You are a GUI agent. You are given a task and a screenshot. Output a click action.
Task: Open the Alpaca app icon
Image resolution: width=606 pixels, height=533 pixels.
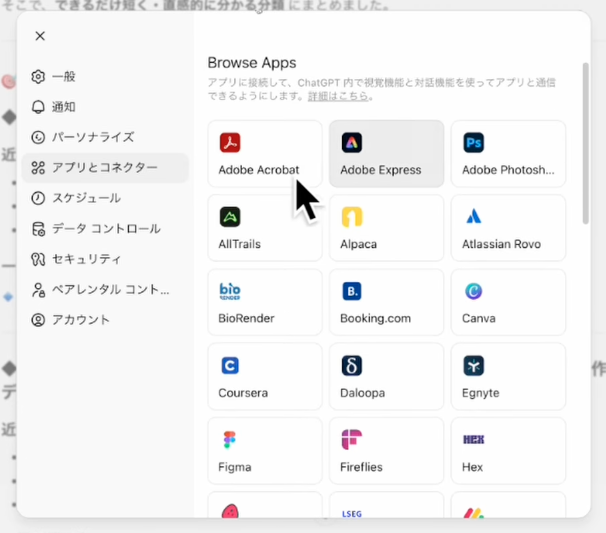click(x=352, y=217)
